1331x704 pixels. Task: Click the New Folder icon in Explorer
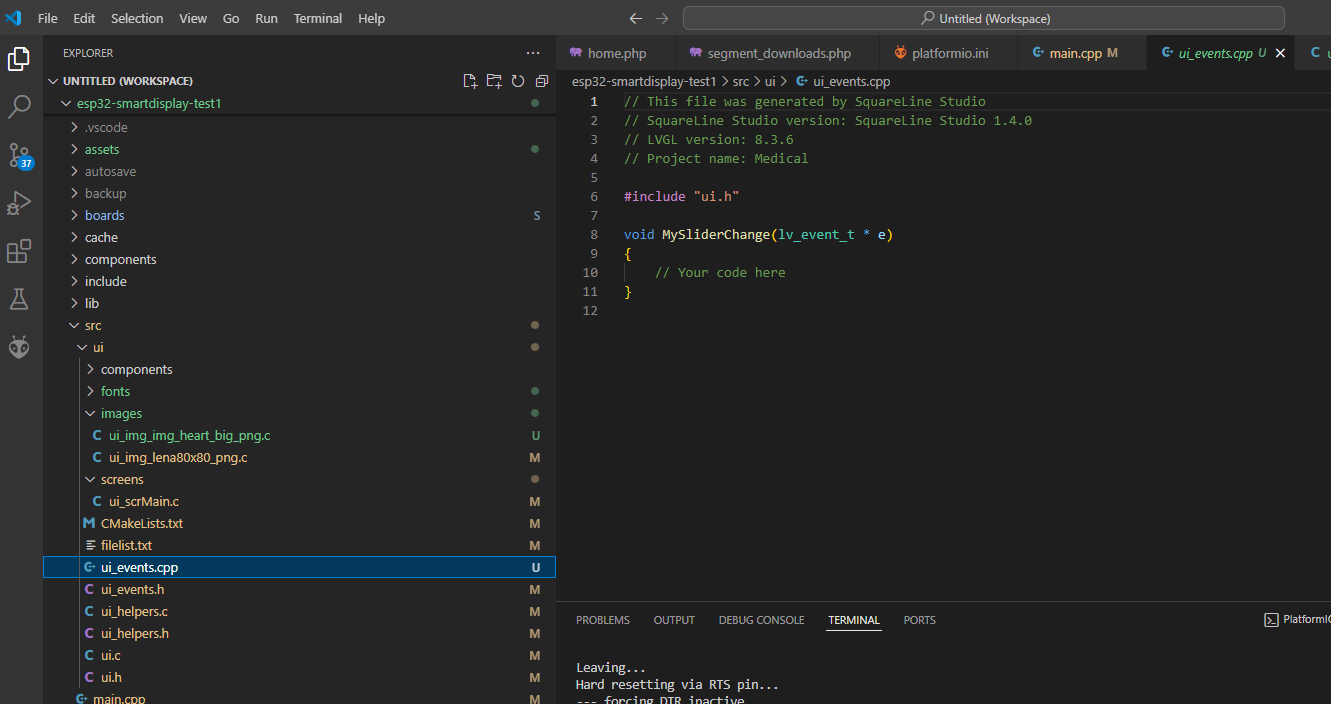[494, 81]
